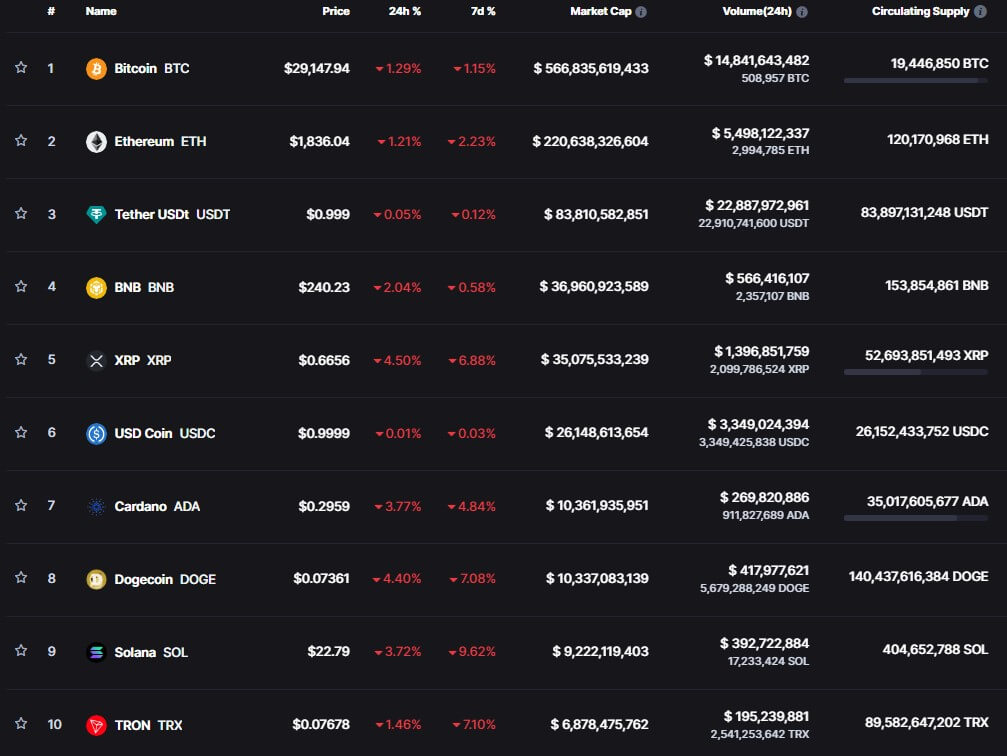The width and height of the screenshot is (1007, 756).
Task: Click Bitcoin circulating supply progress bar
Action: [x=916, y=81]
